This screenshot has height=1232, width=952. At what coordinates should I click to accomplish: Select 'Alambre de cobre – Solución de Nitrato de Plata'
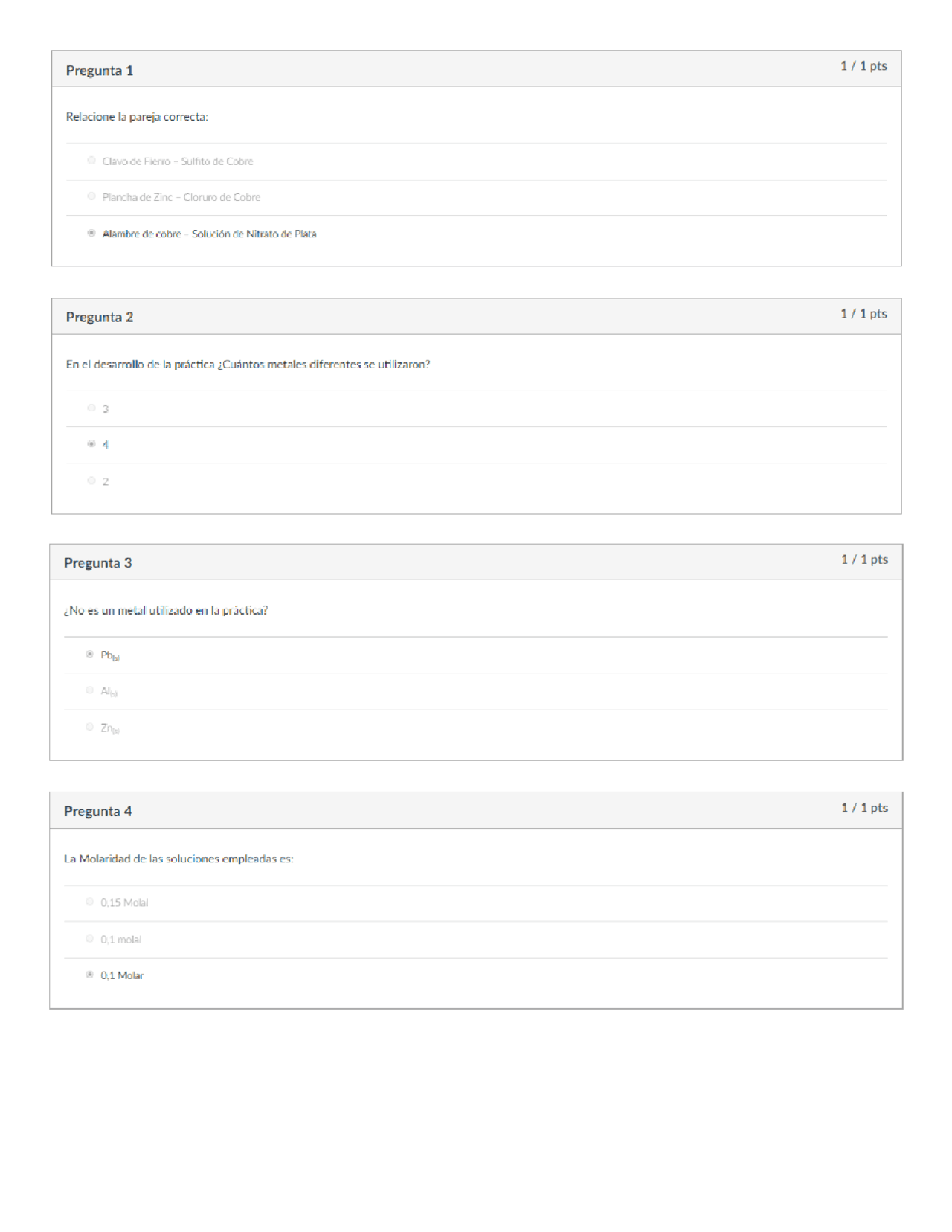[x=91, y=233]
